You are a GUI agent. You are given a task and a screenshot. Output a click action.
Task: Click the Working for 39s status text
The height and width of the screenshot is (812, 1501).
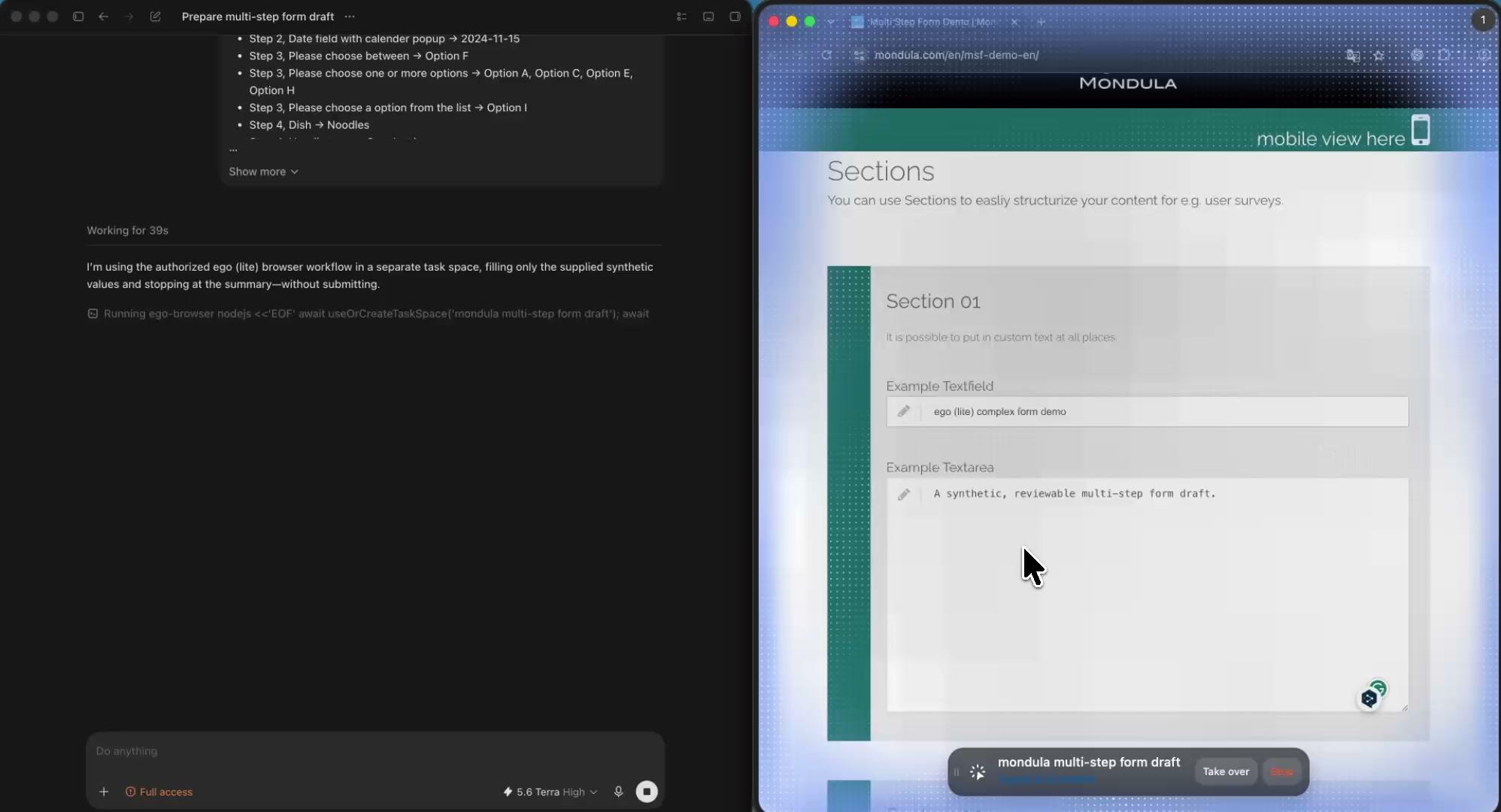[x=127, y=230]
